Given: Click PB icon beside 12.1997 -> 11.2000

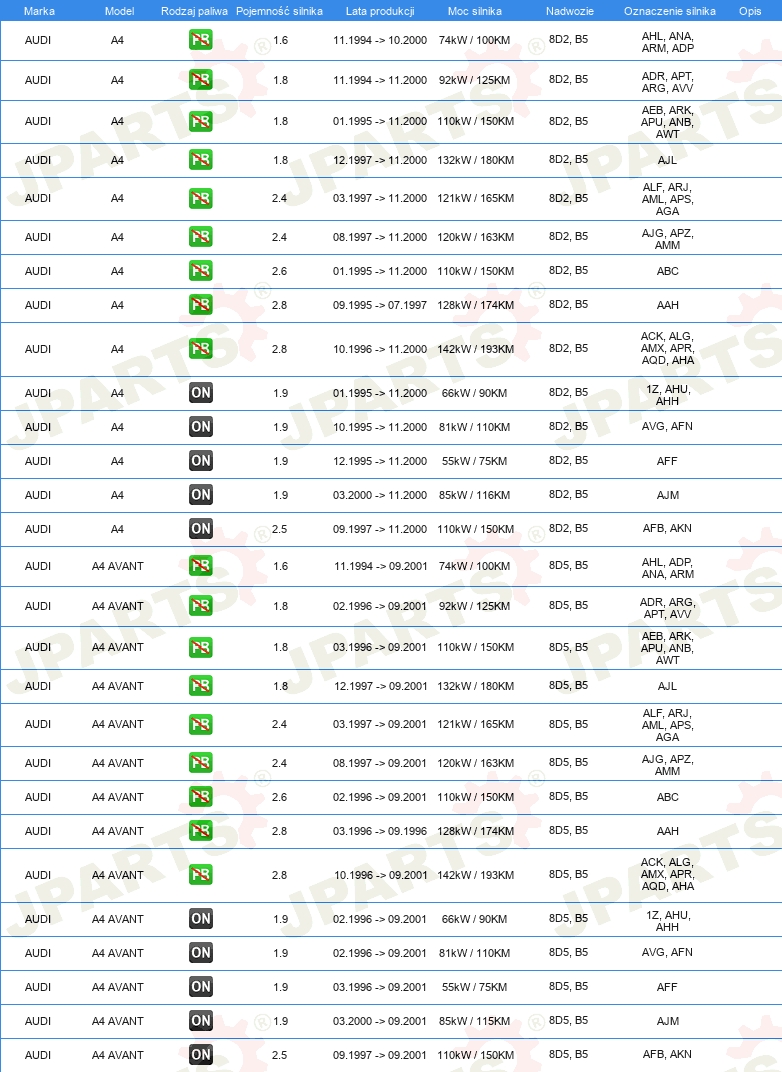Looking at the screenshot, I should click(x=200, y=160).
